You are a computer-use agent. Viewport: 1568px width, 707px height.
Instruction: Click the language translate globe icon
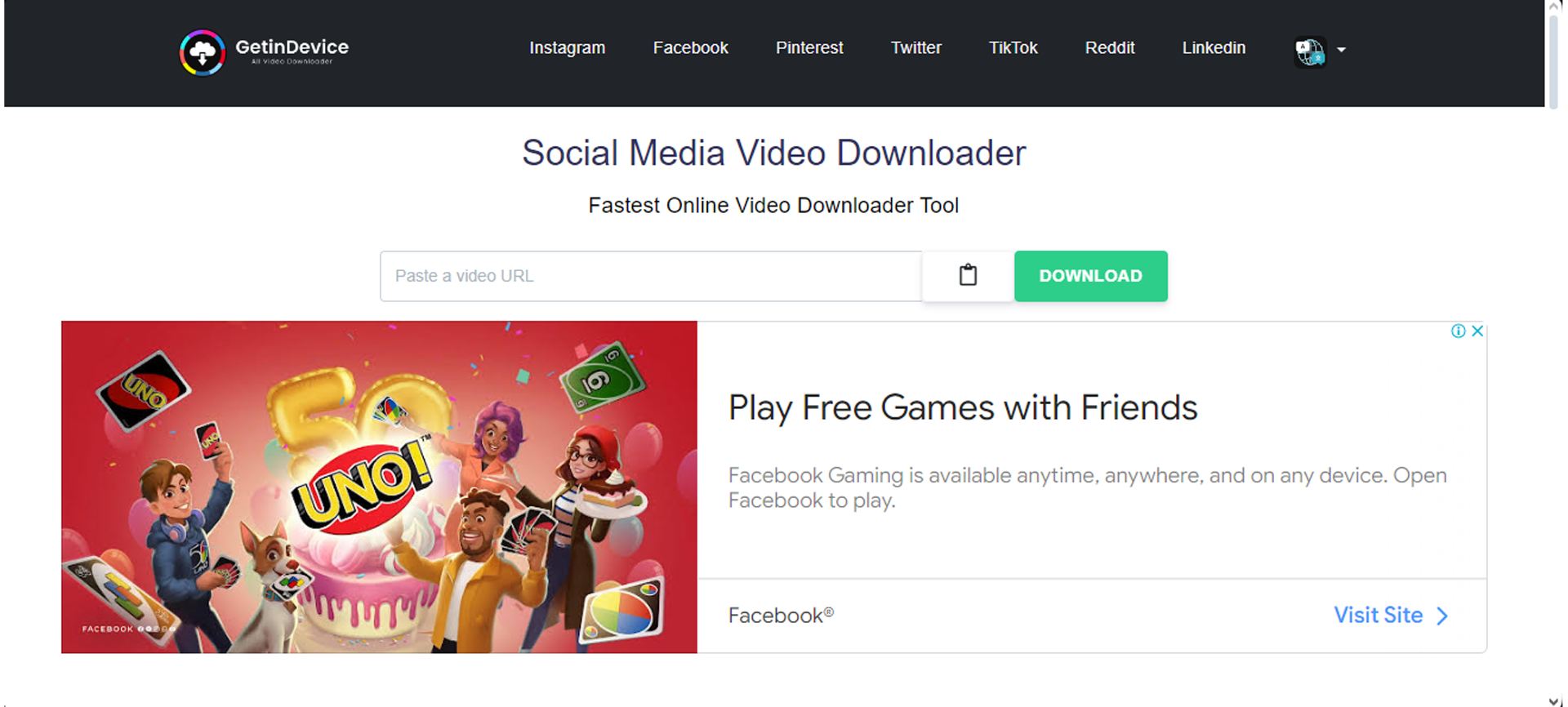click(x=1310, y=52)
